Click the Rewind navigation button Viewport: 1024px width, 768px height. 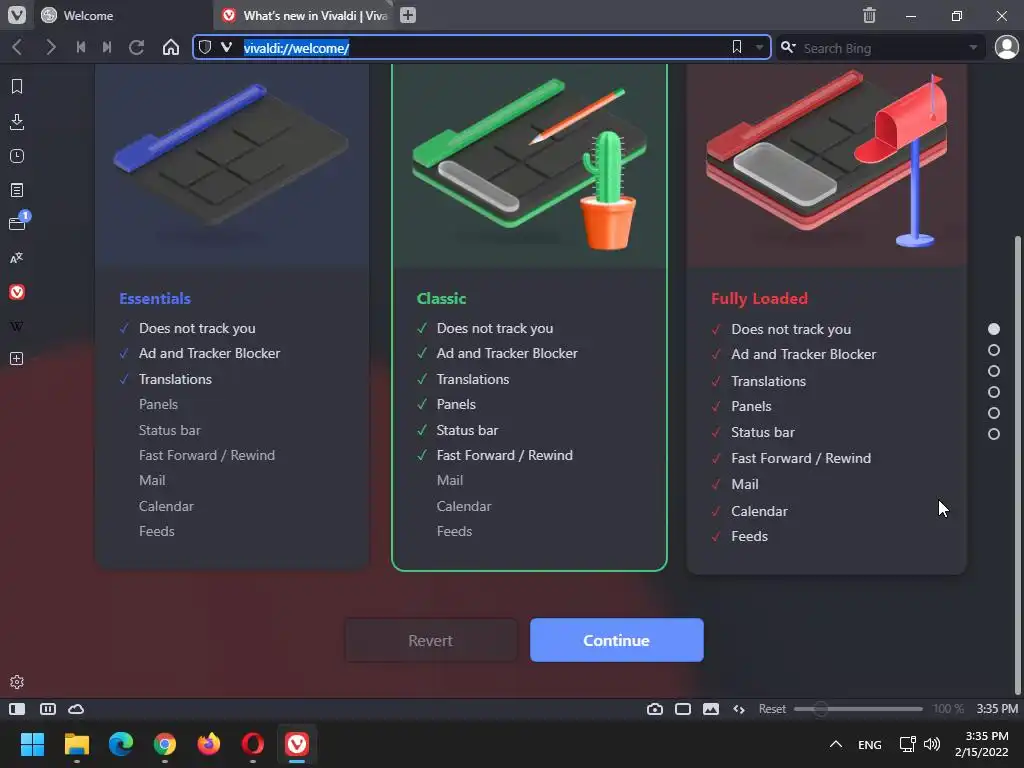81,48
